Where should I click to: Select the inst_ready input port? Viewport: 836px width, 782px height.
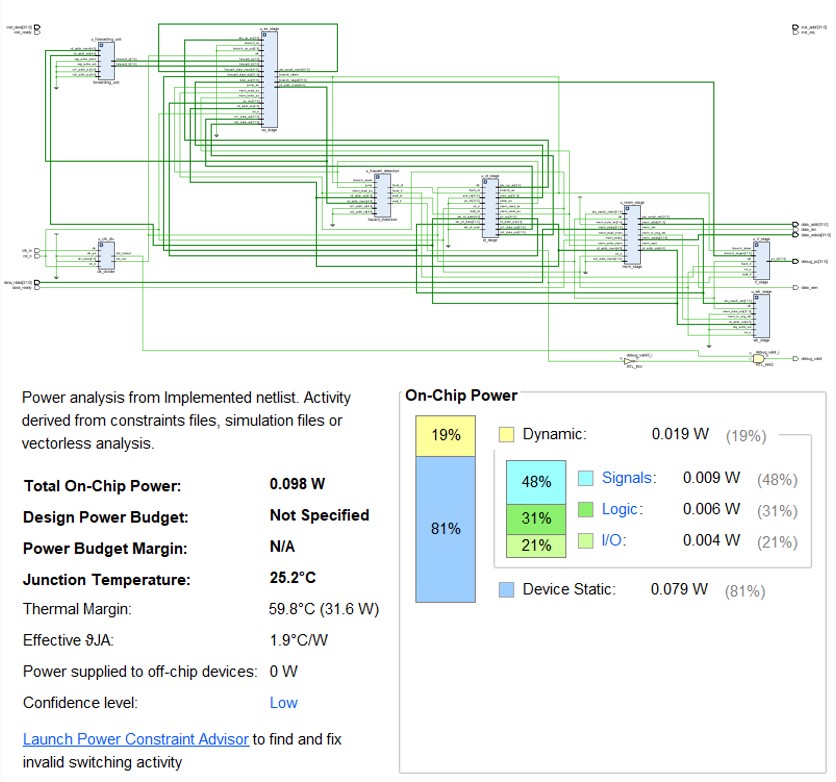(37, 33)
